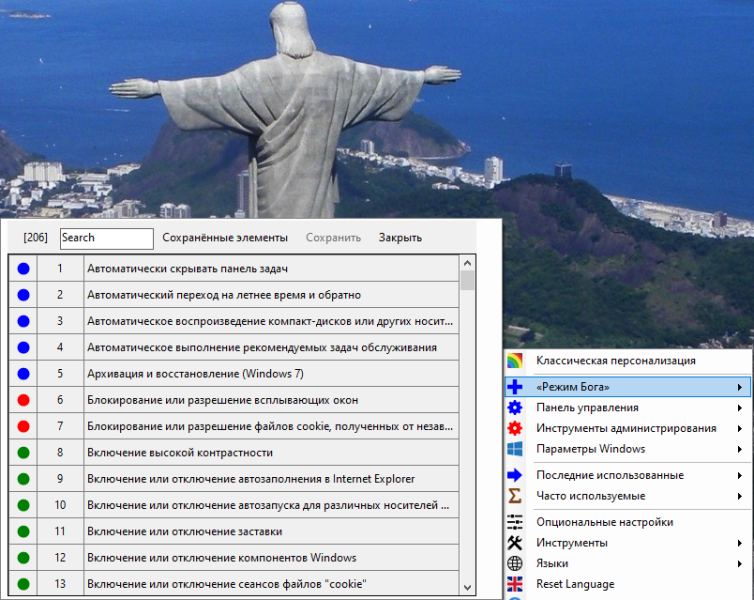
Task: Click the blue dot in row 2
Action: 24,295
